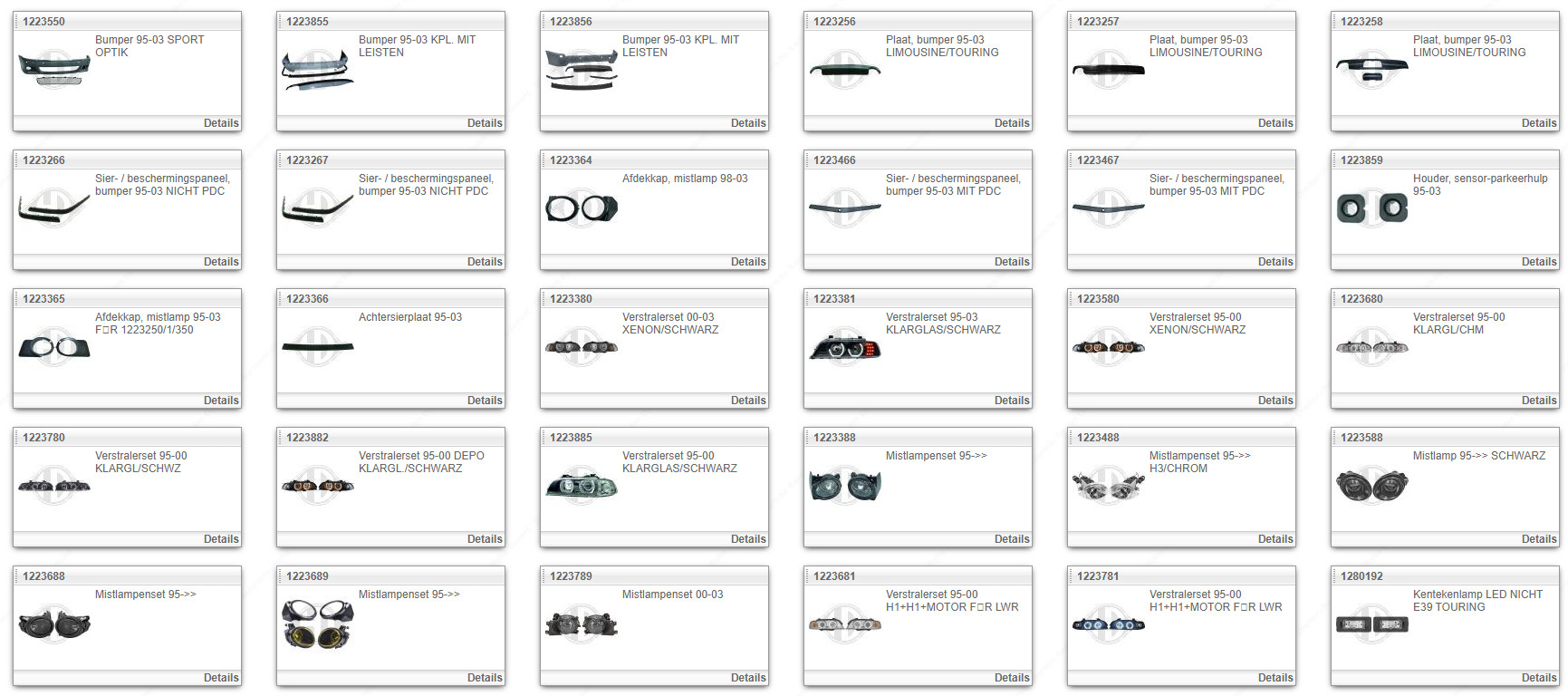The image size is (1568, 696).
Task: Click the 1223588 black fog lamp image
Action: click(x=1372, y=486)
